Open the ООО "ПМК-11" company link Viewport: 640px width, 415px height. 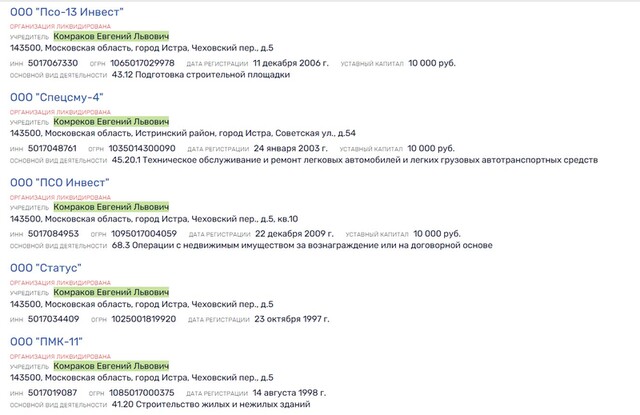[46, 342]
